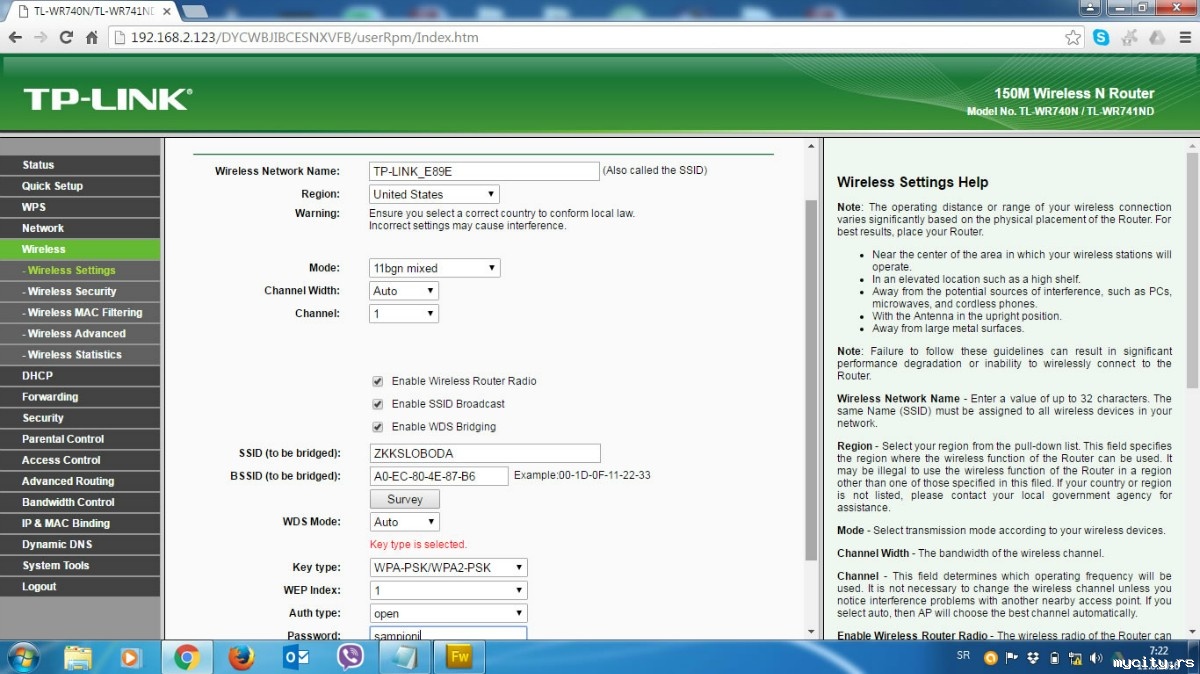Open the Channel dropdown
Viewport: 1200px width, 674px height.
(404, 314)
